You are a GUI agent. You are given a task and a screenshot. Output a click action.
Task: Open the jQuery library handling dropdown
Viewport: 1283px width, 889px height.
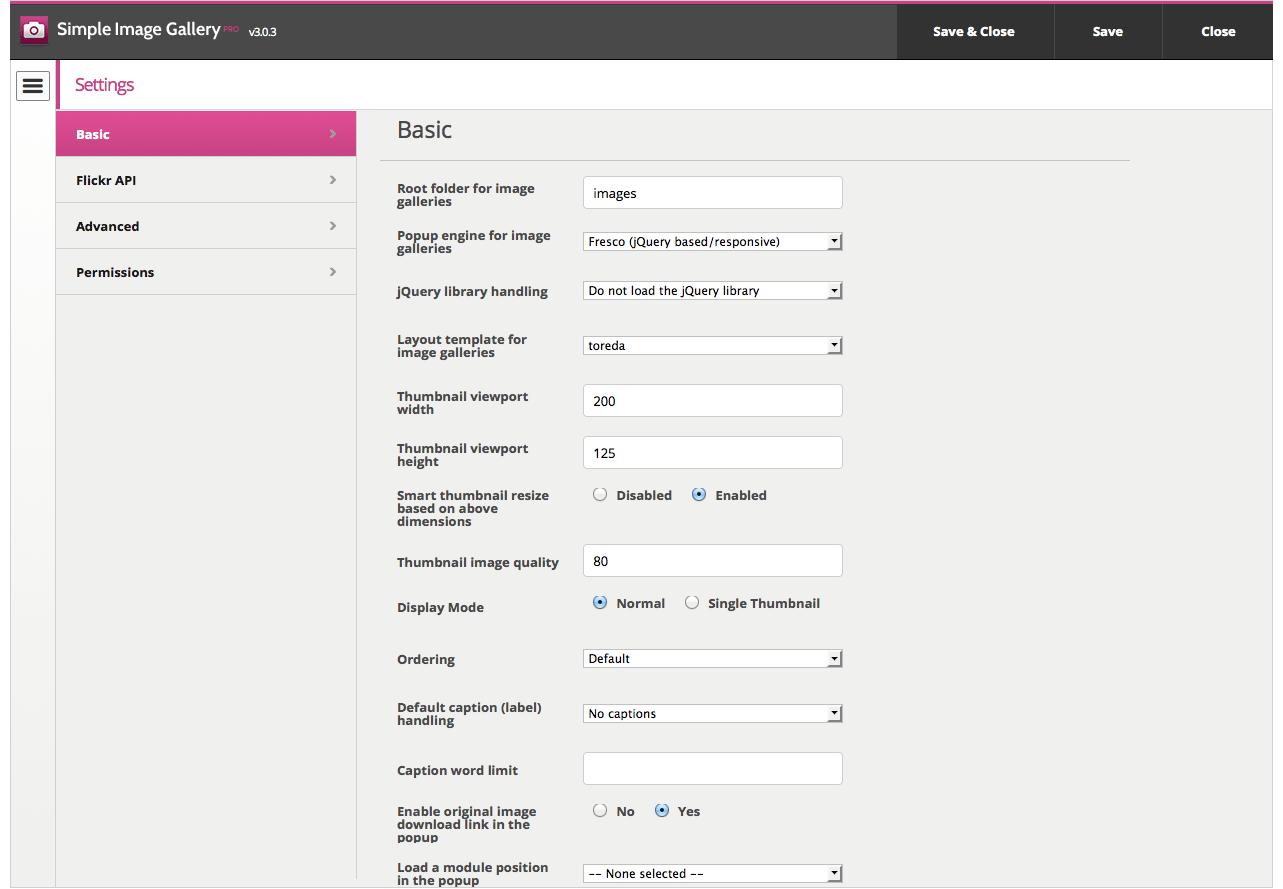[x=713, y=291]
